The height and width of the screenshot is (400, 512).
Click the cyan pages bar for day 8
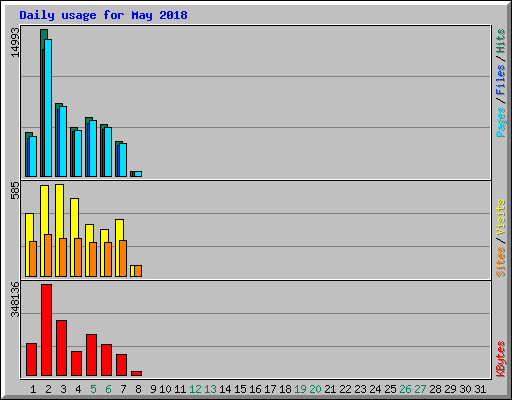point(138,174)
